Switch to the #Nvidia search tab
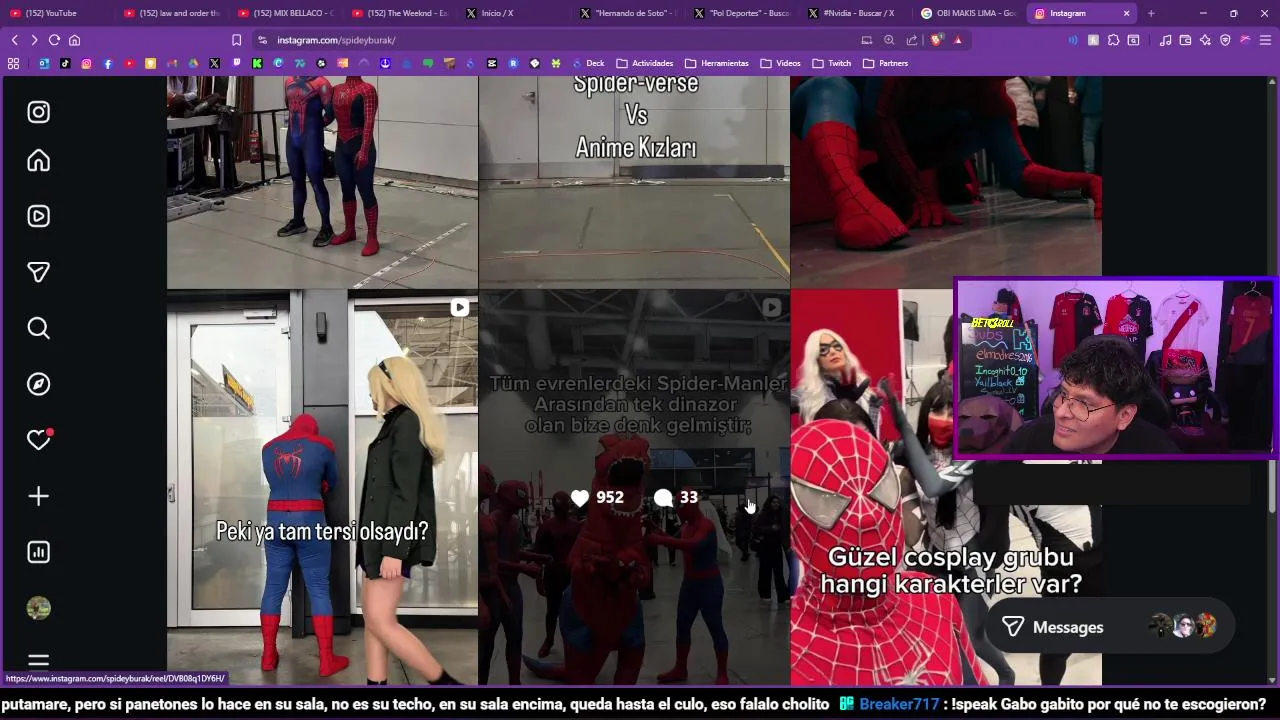Viewport: 1280px width, 720px height. (x=856, y=13)
